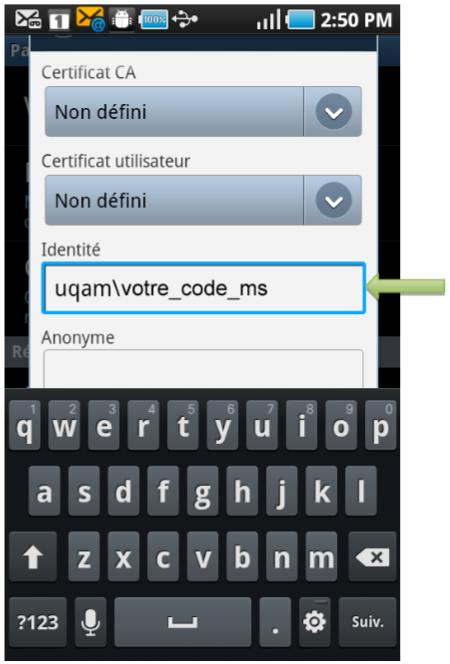The image size is (450, 664).
Task: Tap the email notification icon in status bar
Action: [x=91, y=19]
